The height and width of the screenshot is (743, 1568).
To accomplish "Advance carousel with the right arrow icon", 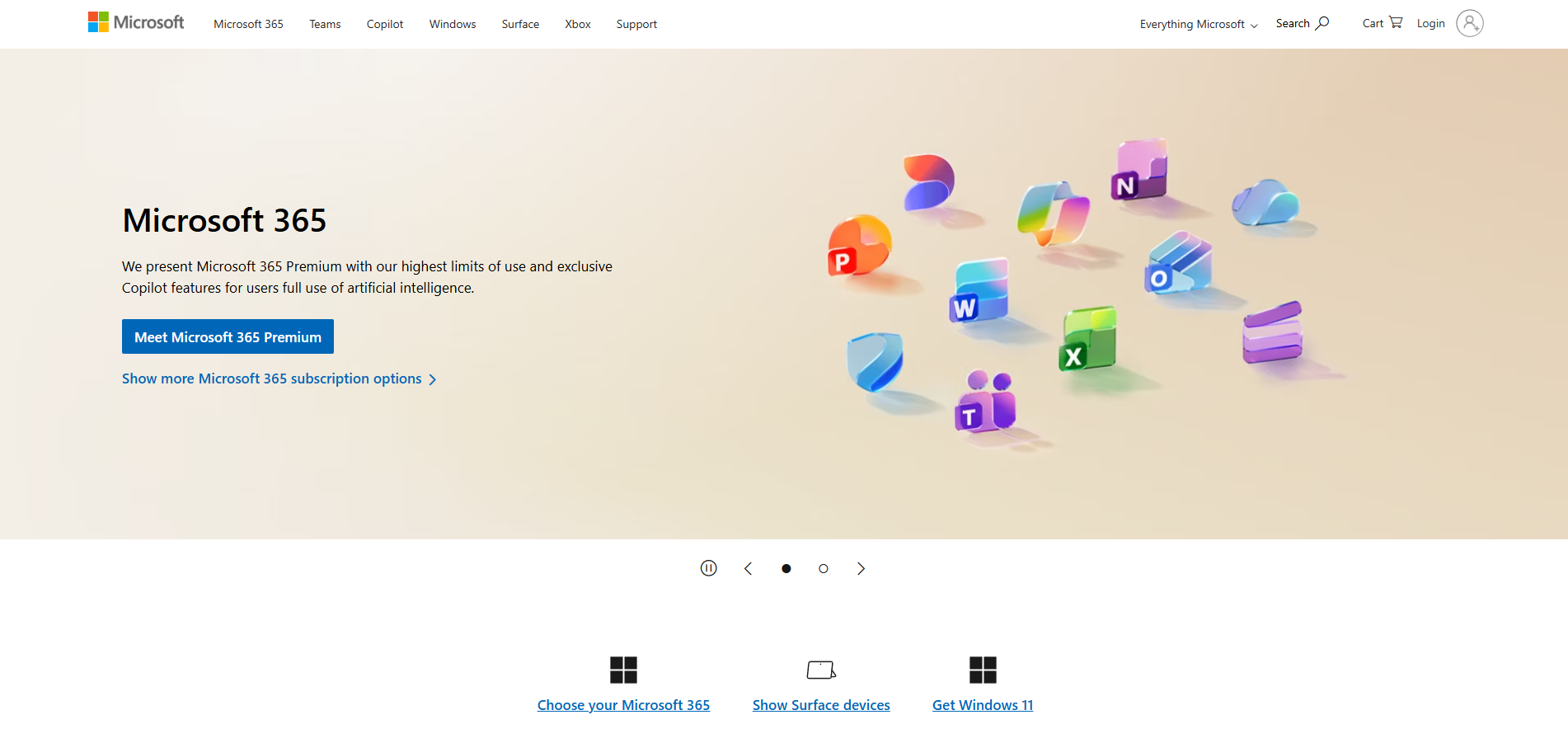I will pos(861,568).
